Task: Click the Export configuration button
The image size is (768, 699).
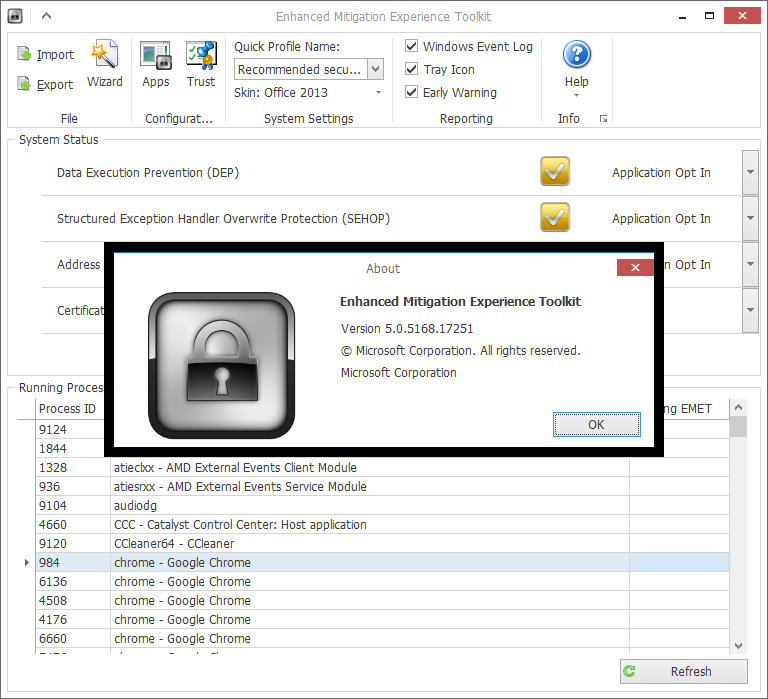Action: pyautogui.click(x=45, y=84)
